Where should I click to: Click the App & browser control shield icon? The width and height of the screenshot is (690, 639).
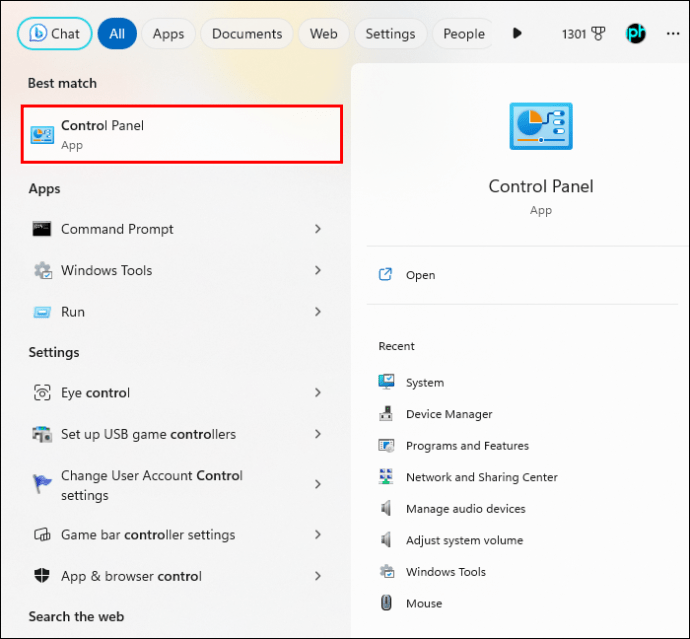tap(42, 576)
